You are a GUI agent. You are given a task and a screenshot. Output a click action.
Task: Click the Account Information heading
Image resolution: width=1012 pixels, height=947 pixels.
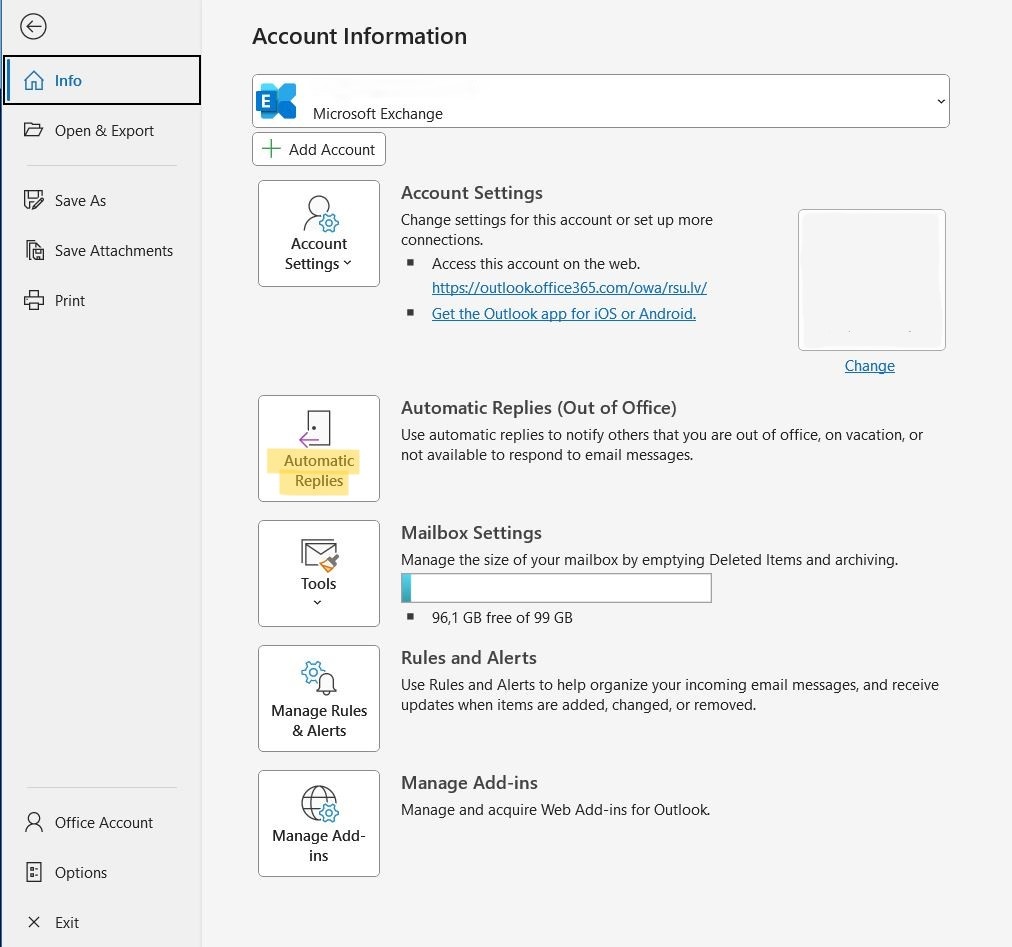pyautogui.click(x=359, y=36)
